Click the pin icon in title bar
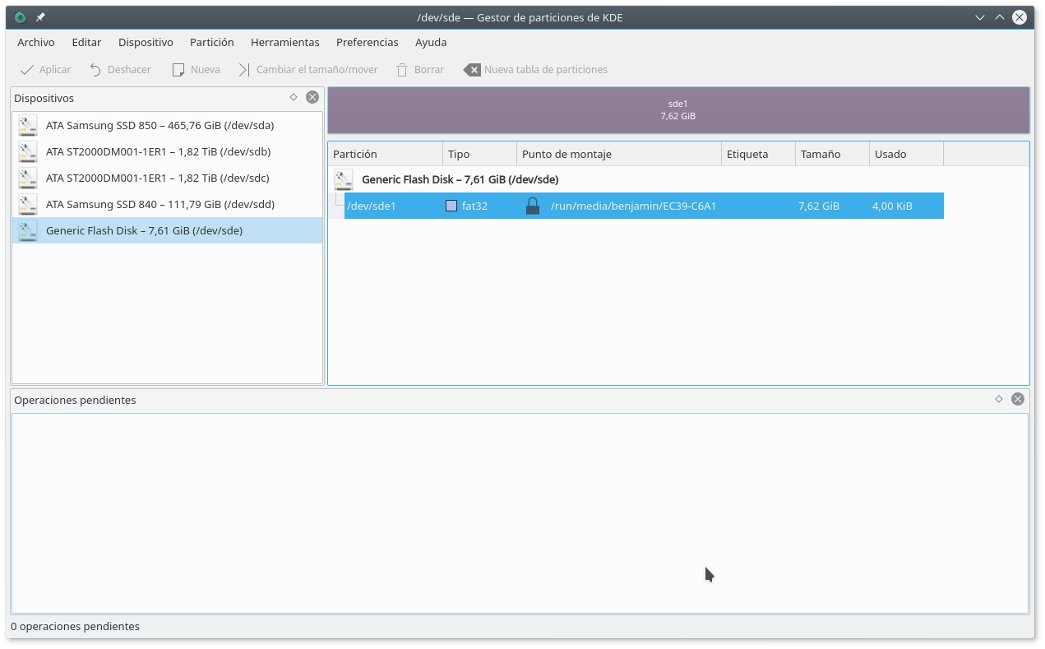Image resolution: width=1045 pixels, height=649 pixels. pos(41,17)
